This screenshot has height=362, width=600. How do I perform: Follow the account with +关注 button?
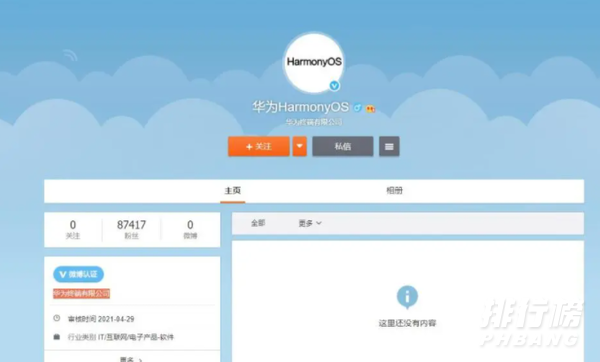click(x=259, y=147)
